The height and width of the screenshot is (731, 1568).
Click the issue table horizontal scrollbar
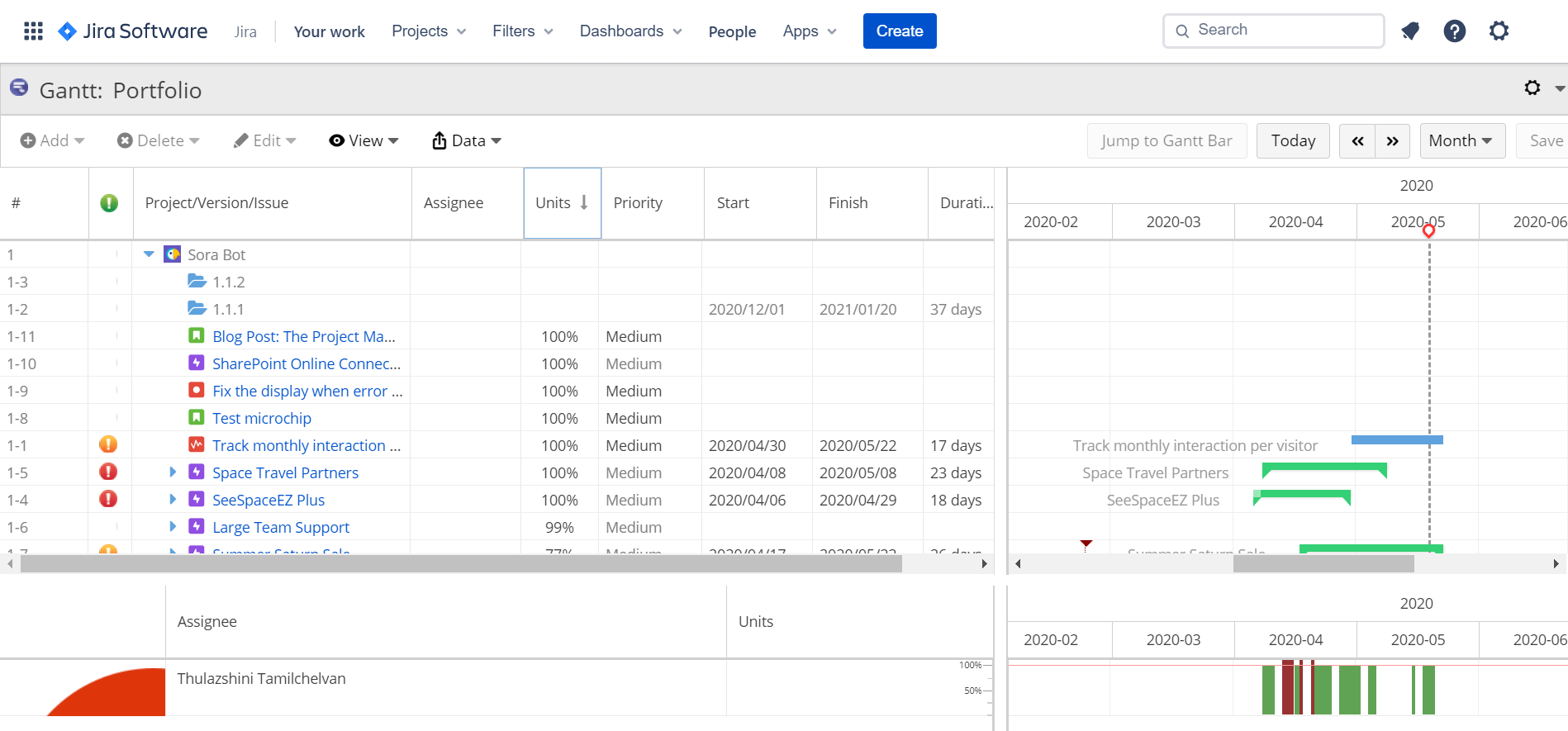(461, 563)
